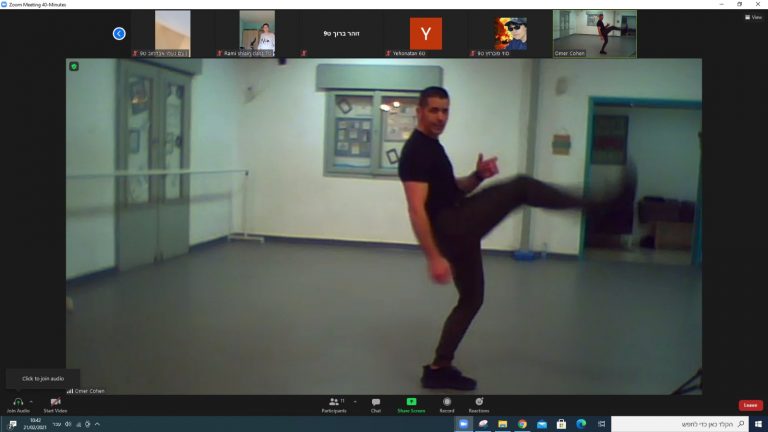Expand the audio options arrow

[x=31, y=401]
